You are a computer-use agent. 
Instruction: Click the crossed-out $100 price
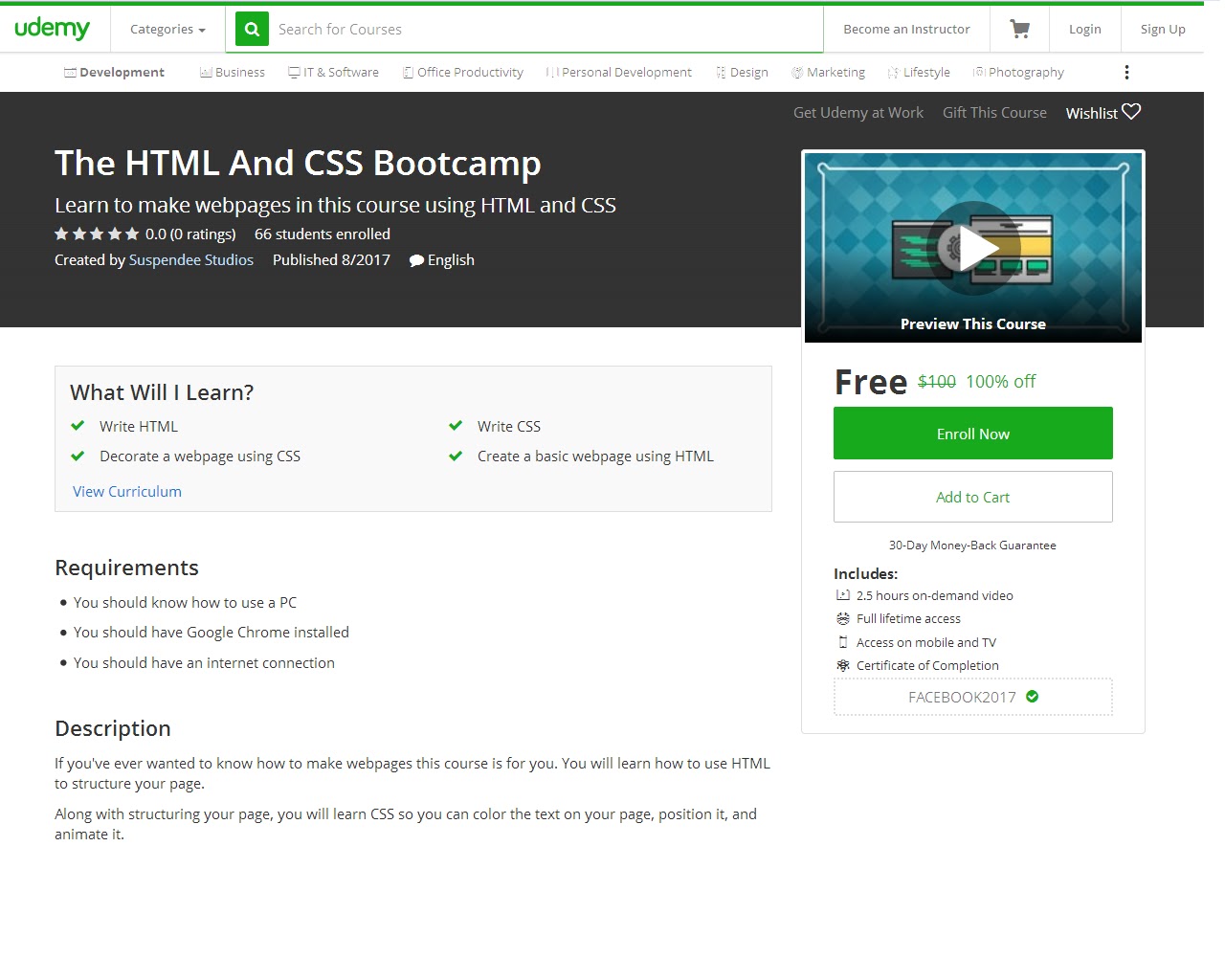coord(937,382)
